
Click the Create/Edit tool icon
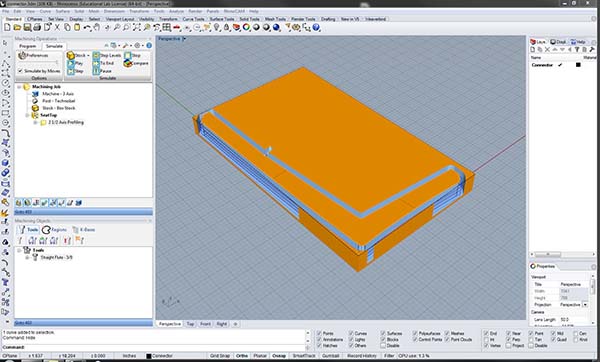coord(21,240)
